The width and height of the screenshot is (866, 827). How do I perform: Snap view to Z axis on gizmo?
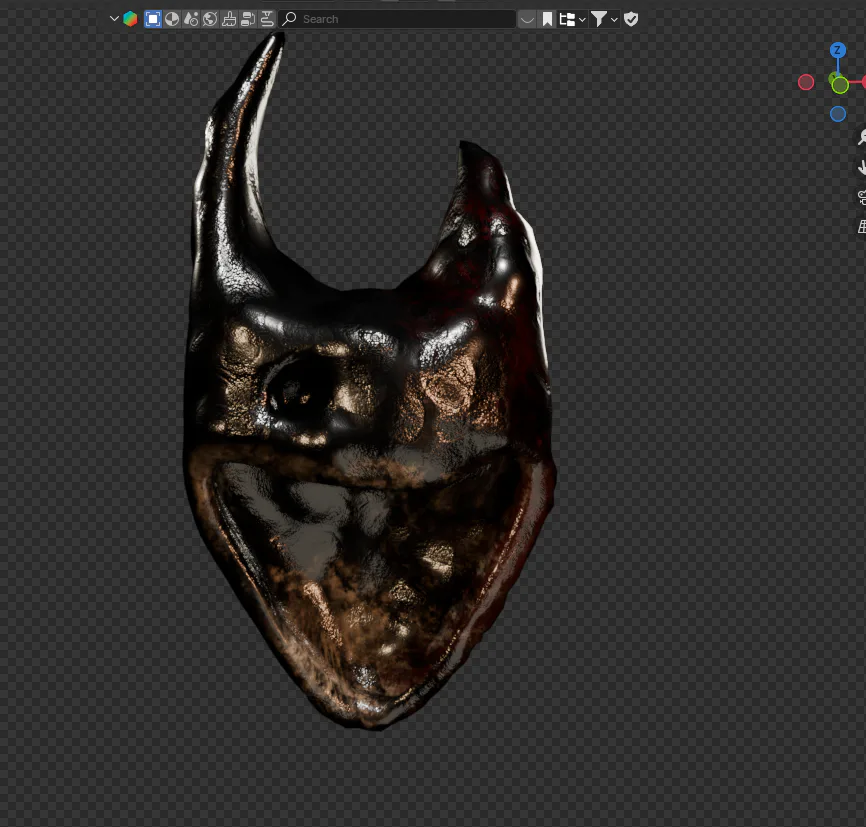pos(838,50)
